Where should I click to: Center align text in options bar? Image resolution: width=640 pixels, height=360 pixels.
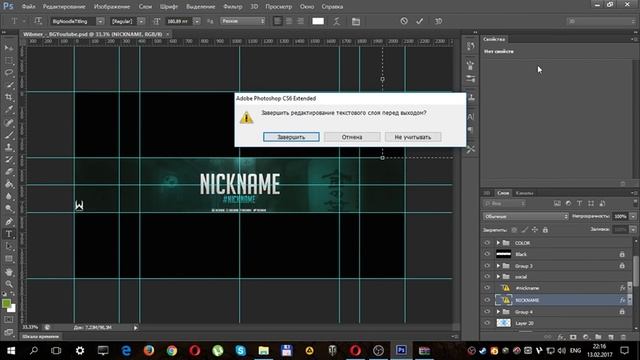(x=289, y=21)
